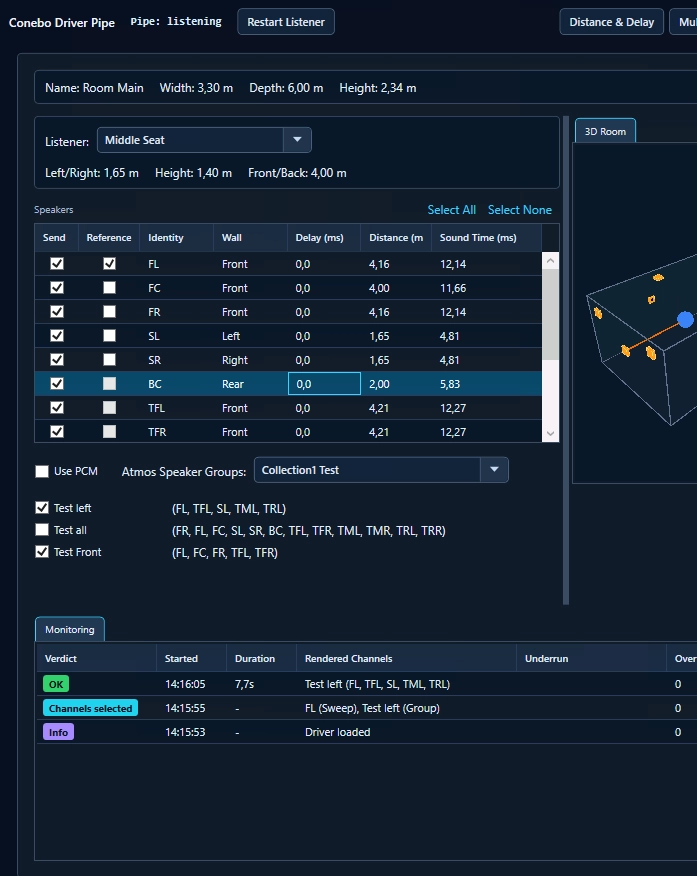697x876 pixels.
Task: Open Atmos Speaker Groups Collection1 Test dropdown
Action: [381, 470]
